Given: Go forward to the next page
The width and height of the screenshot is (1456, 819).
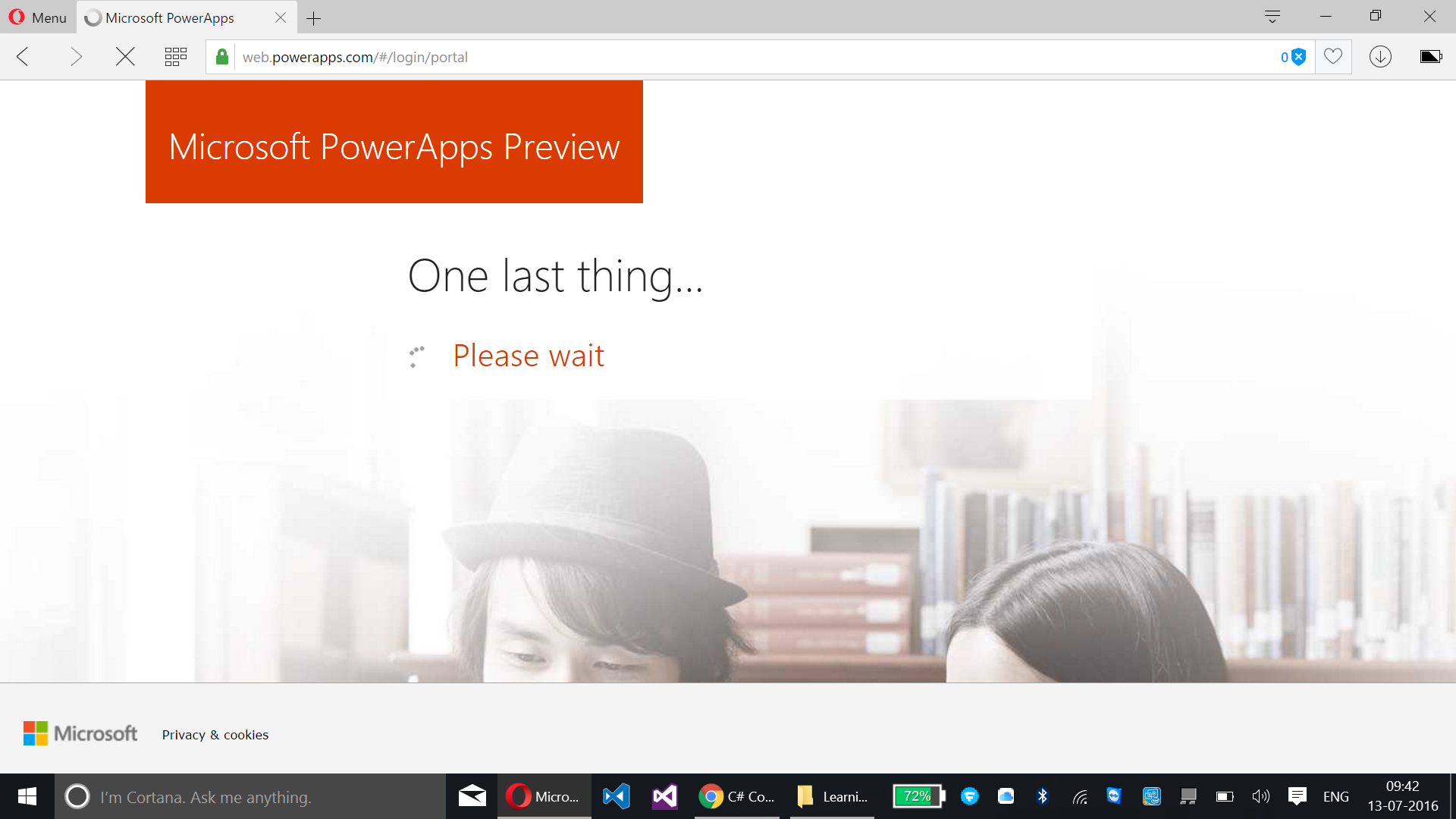Looking at the screenshot, I should pos(75,57).
